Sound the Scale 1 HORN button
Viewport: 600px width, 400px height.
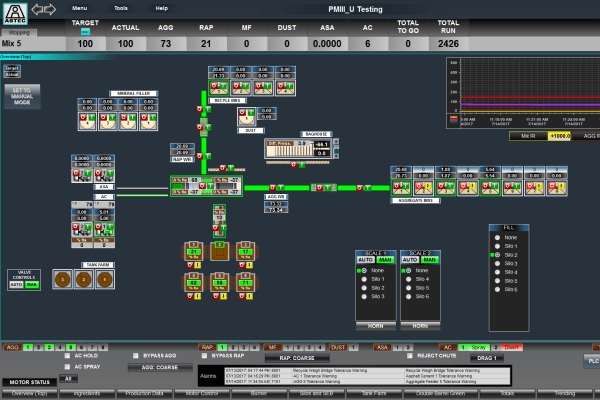[376, 326]
